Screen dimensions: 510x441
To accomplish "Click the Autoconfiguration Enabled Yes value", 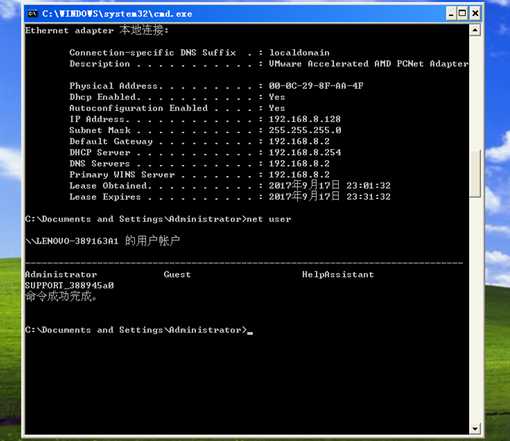I will tap(277, 108).
